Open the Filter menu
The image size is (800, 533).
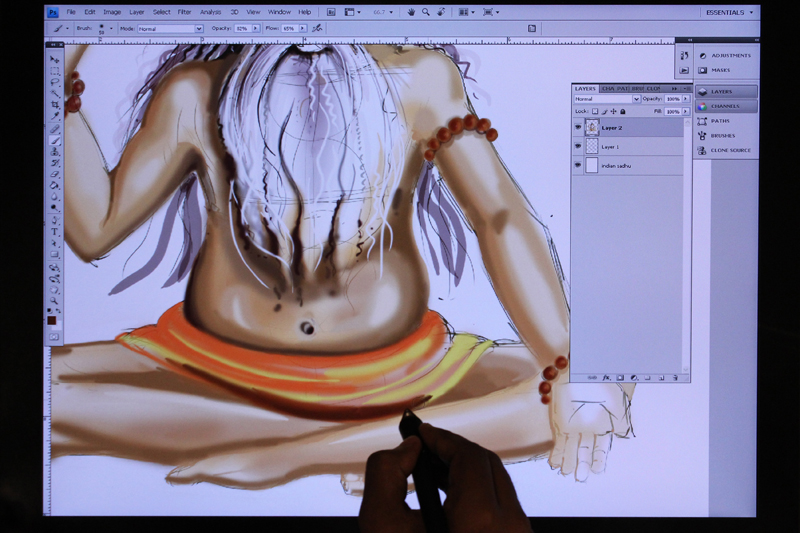(184, 12)
